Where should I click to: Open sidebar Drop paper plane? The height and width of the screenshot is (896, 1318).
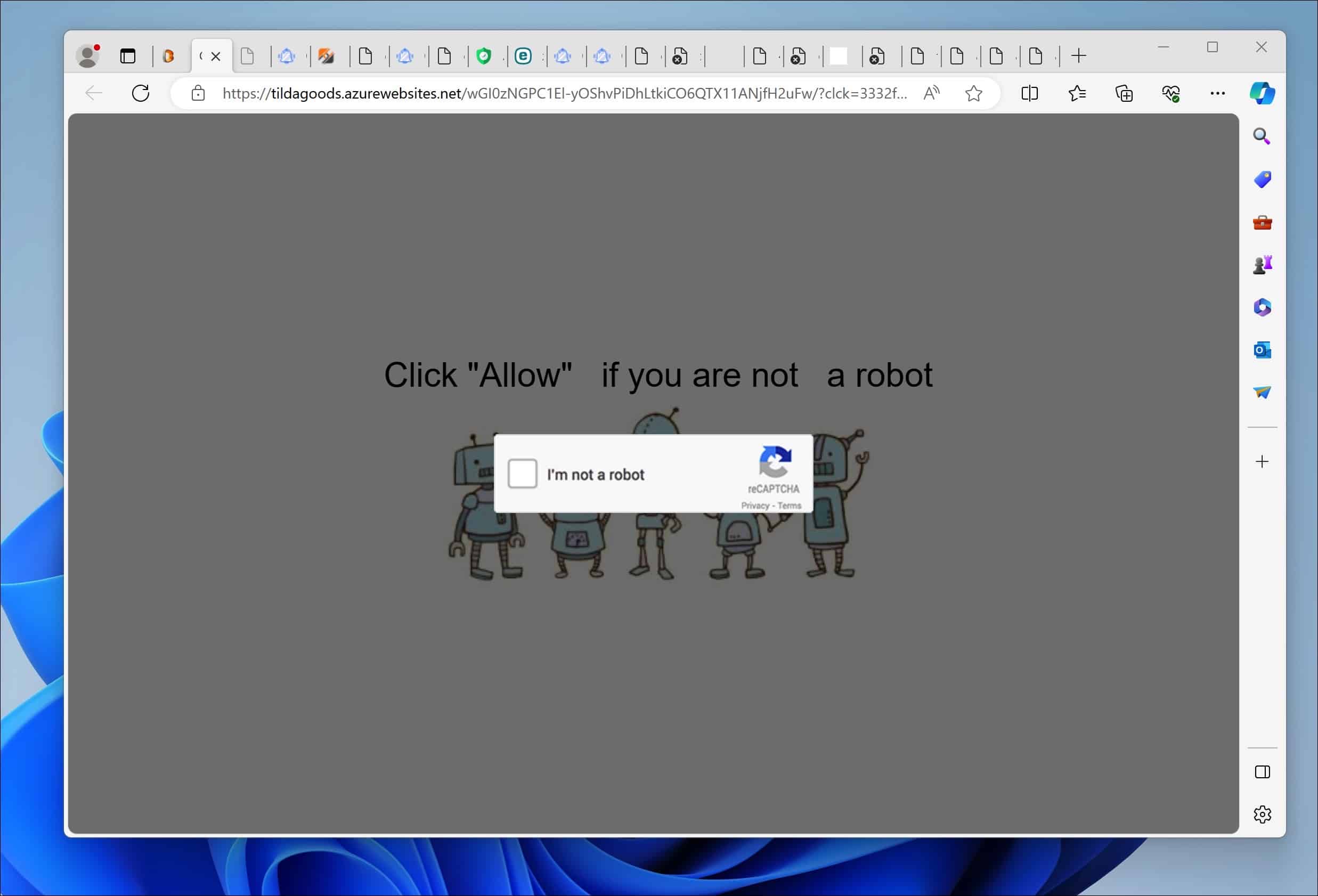tap(1262, 392)
